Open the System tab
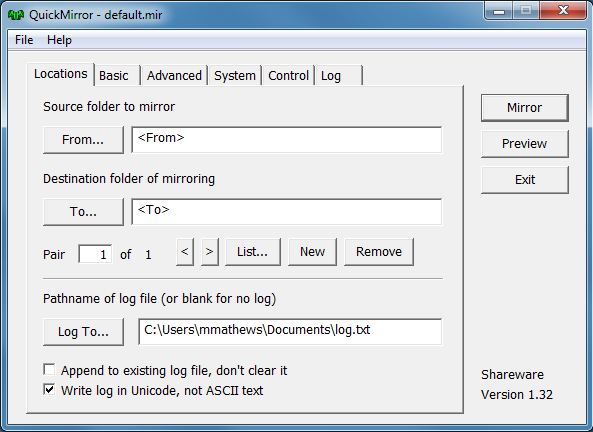 (235, 76)
